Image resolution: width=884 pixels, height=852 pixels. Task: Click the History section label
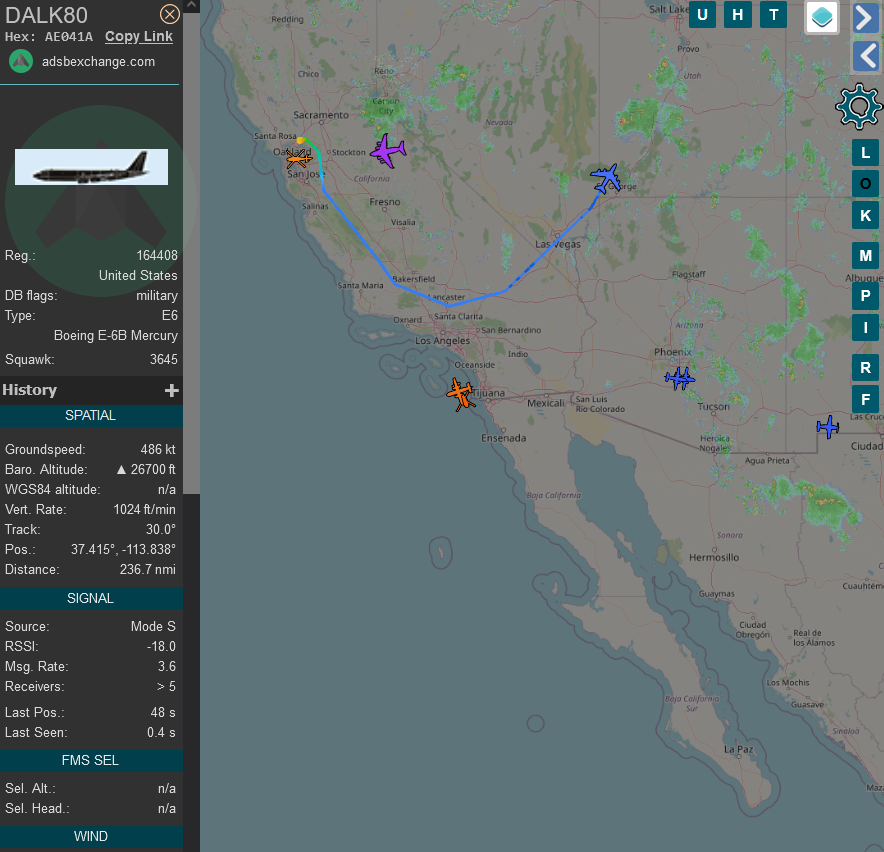point(29,390)
